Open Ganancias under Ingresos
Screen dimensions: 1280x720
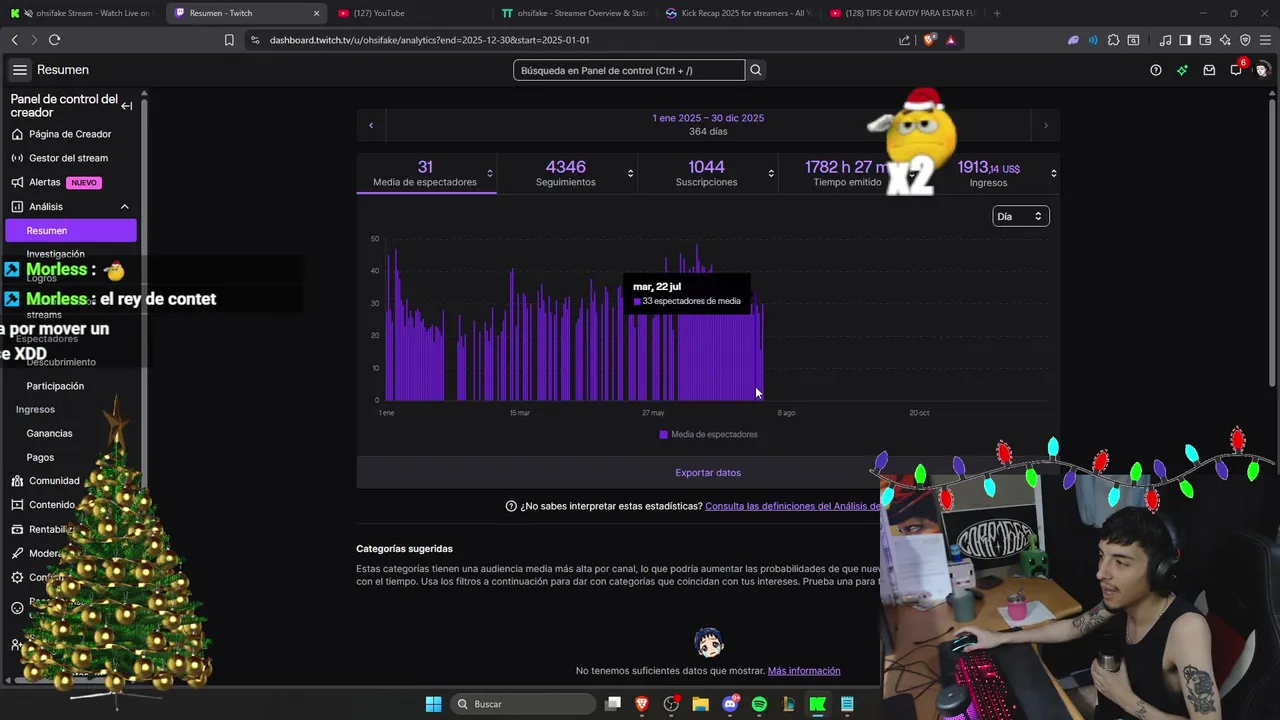[49, 433]
